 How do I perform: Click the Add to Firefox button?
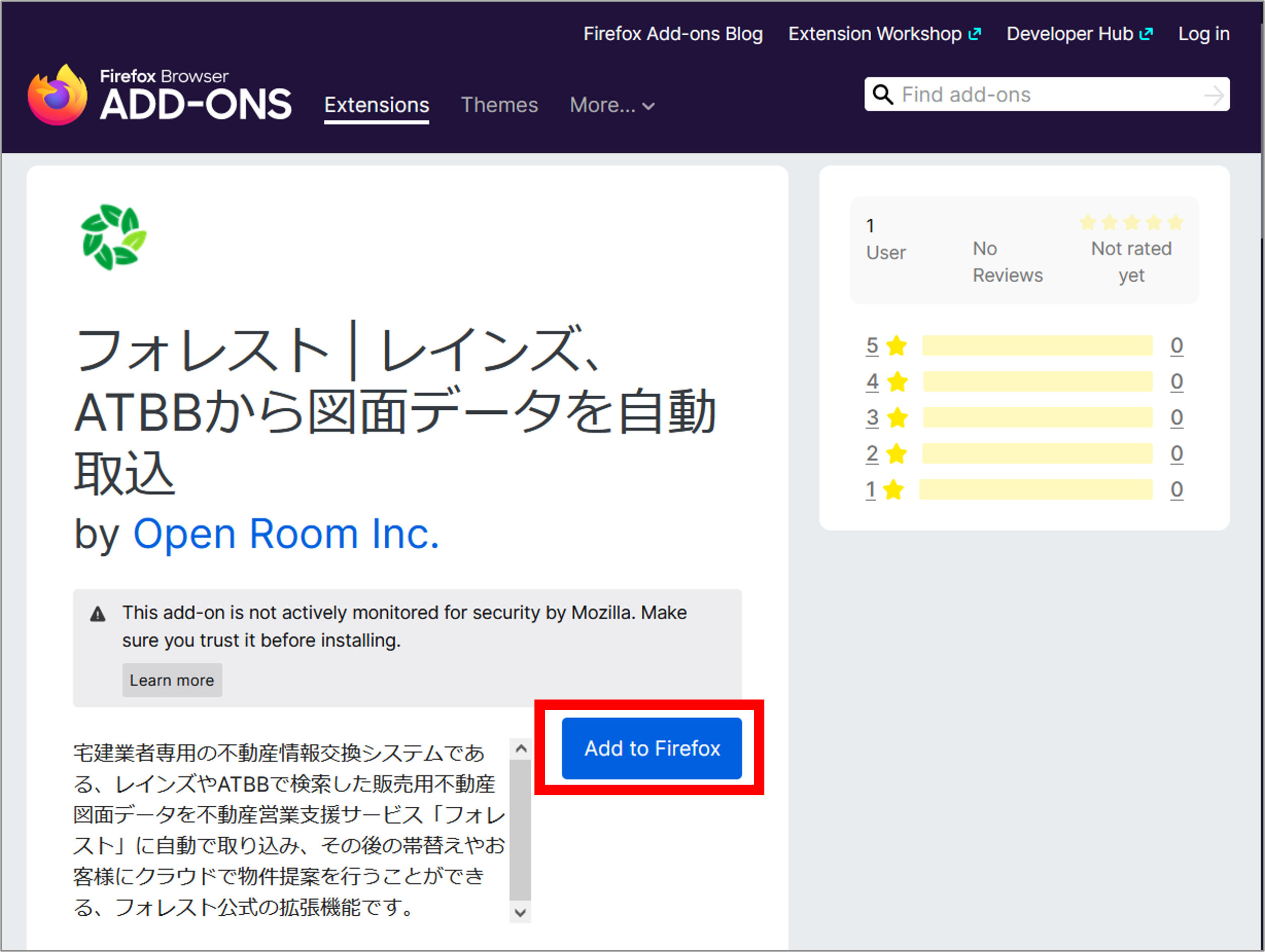tap(651, 748)
